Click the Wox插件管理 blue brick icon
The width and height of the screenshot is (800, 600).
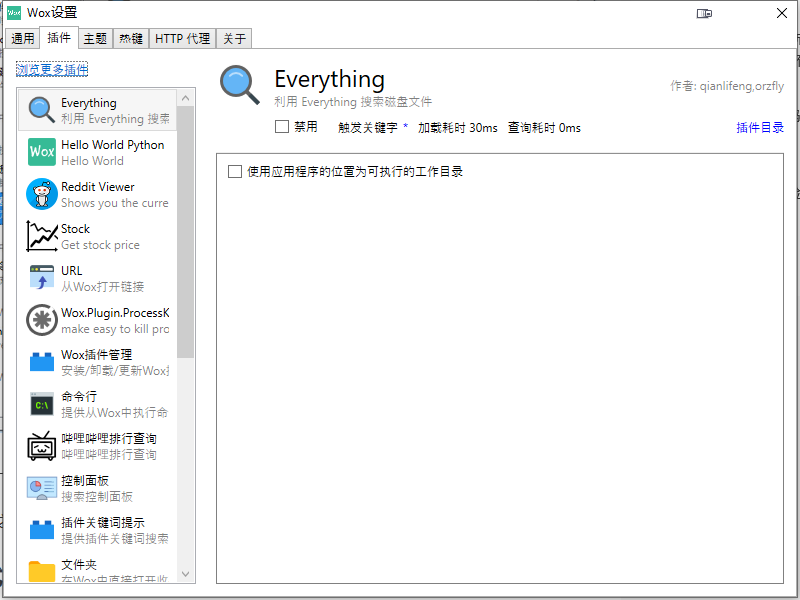pyautogui.click(x=41, y=362)
